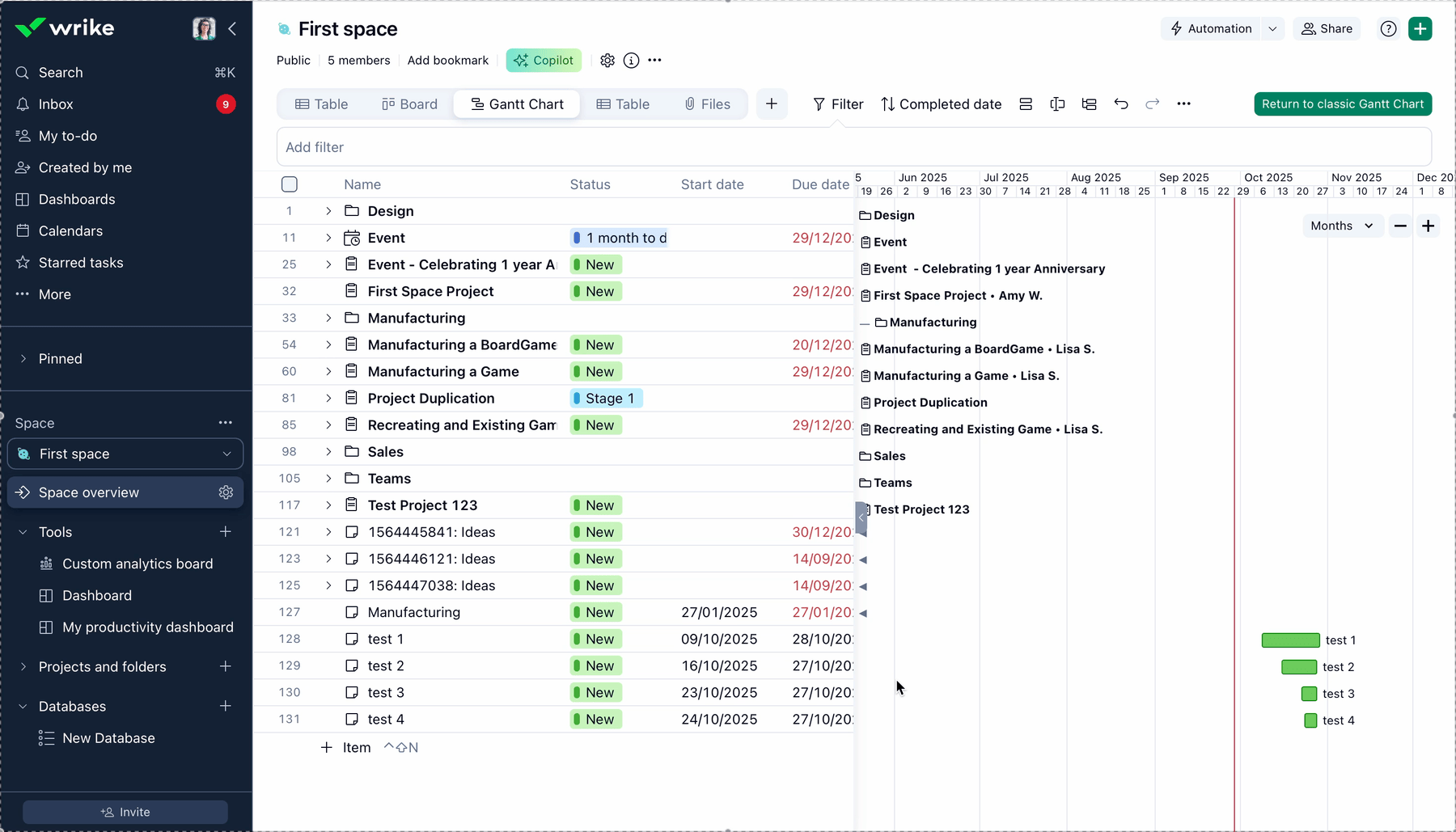Open space settings gear icon
The image size is (1456, 832).
coord(607,61)
